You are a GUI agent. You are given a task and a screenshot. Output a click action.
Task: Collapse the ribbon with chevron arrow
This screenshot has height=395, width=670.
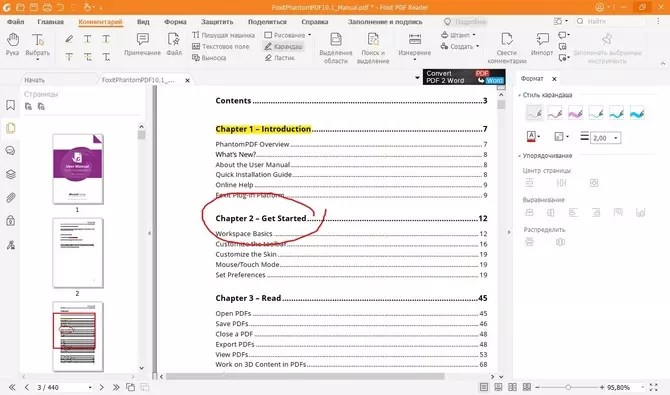[x=663, y=63]
